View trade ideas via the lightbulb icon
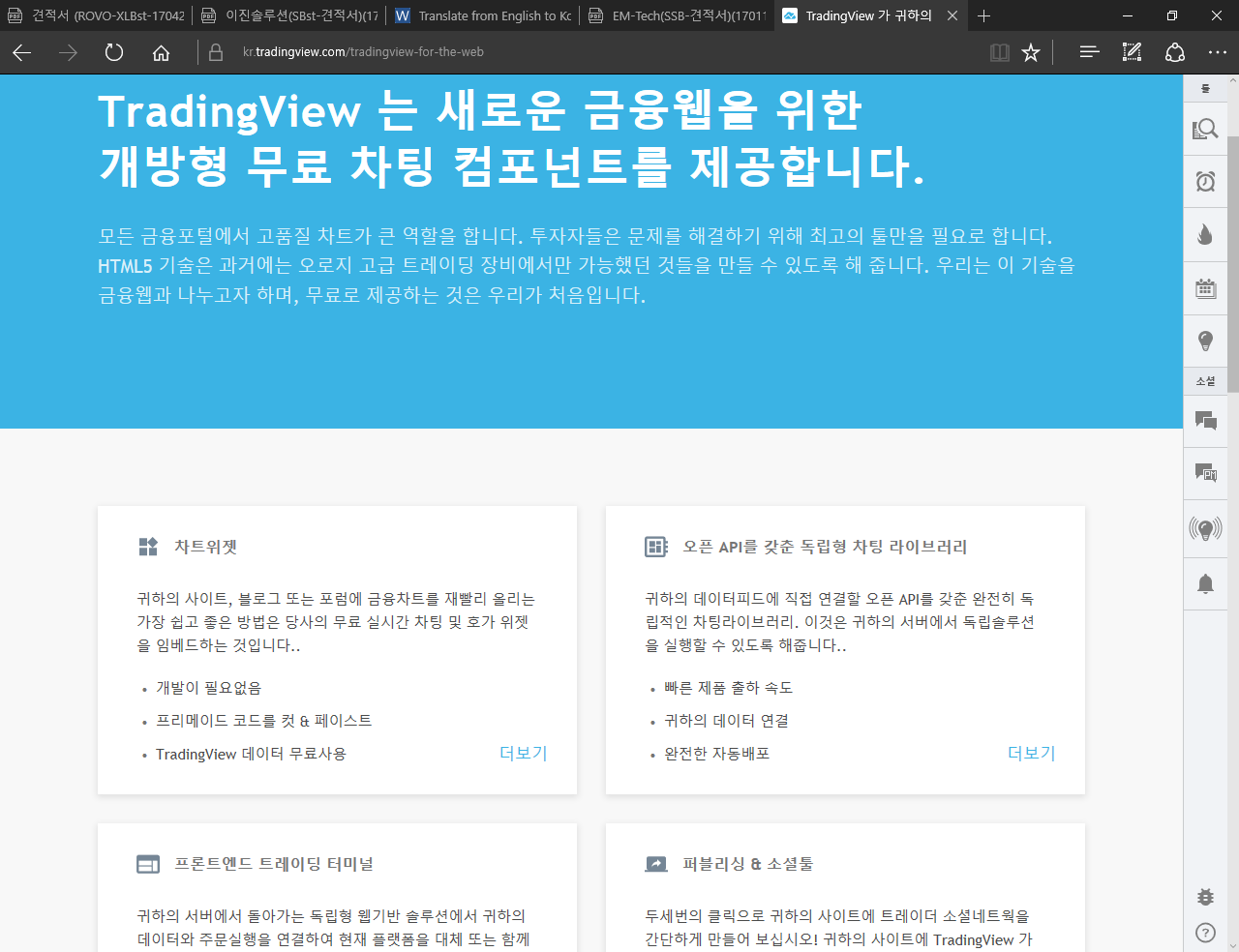1239x952 pixels. click(1205, 341)
